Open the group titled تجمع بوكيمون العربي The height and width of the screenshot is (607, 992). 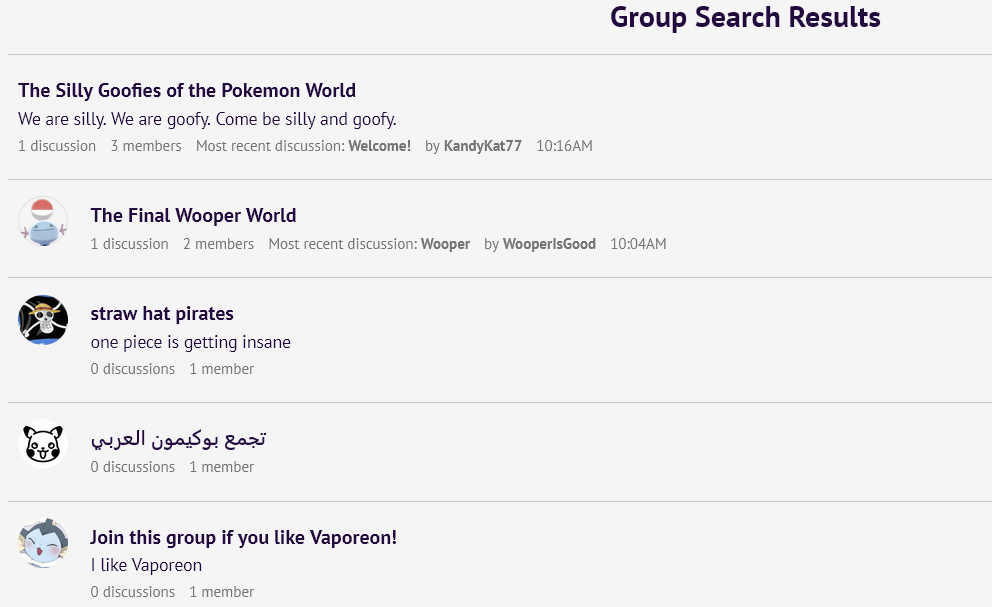(x=178, y=438)
